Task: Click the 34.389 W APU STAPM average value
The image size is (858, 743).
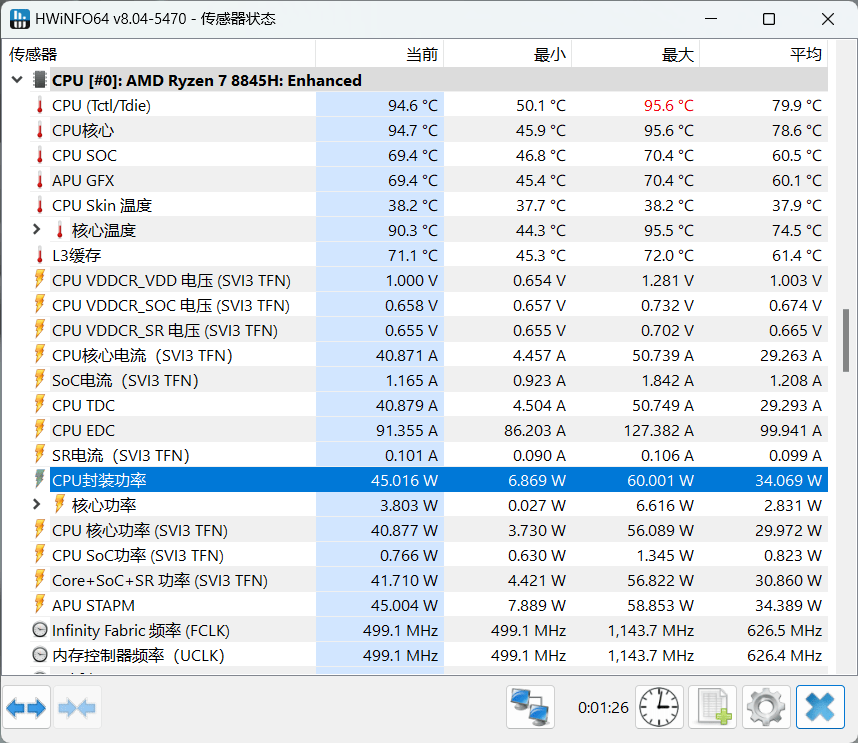Action: (x=789, y=606)
